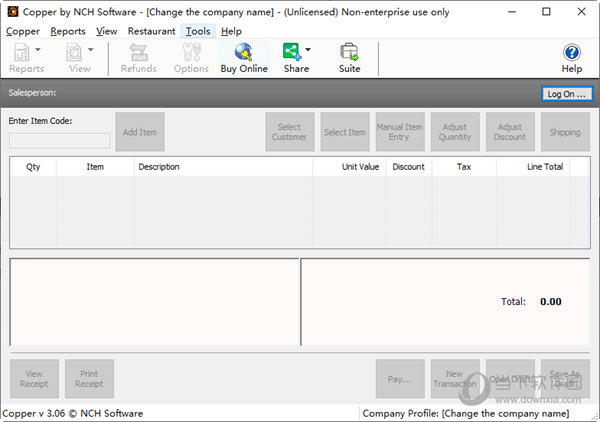The width and height of the screenshot is (600, 422).
Task: Click the View toolbar icon
Action: click(x=74, y=53)
